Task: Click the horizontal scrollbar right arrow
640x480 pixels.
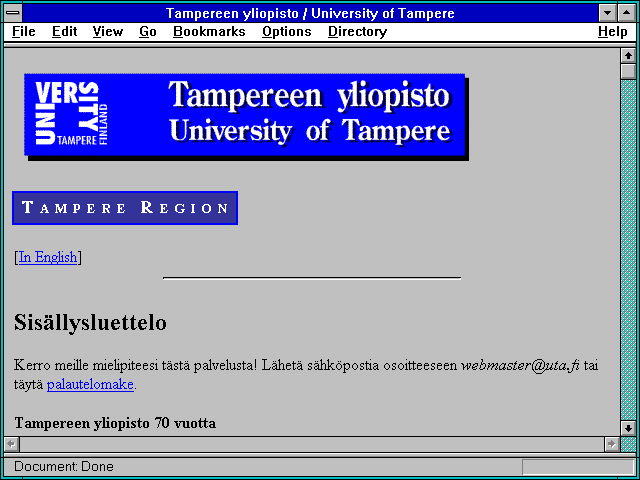Action: tap(611, 444)
